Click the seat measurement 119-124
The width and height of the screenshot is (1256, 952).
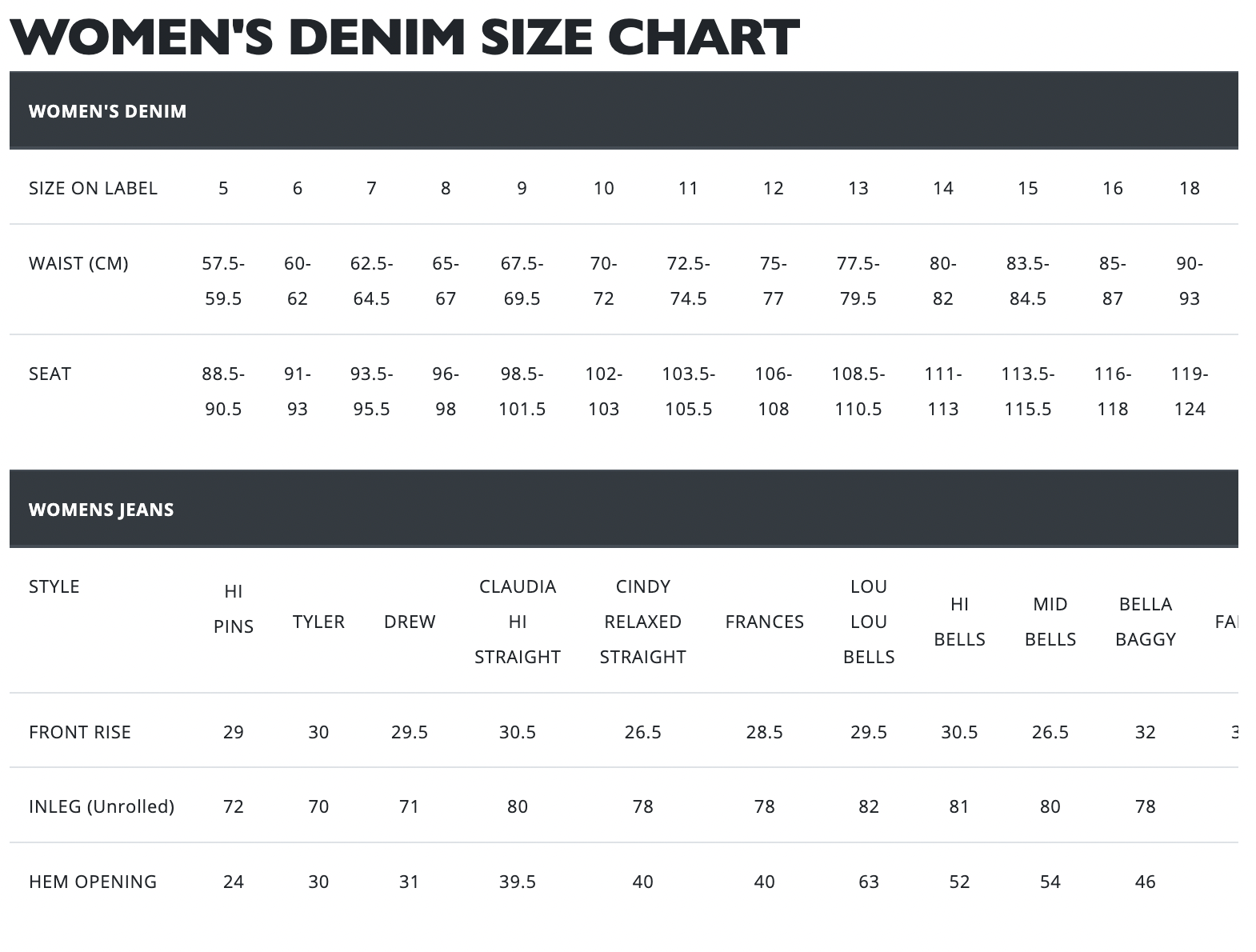click(x=1189, y=391)
